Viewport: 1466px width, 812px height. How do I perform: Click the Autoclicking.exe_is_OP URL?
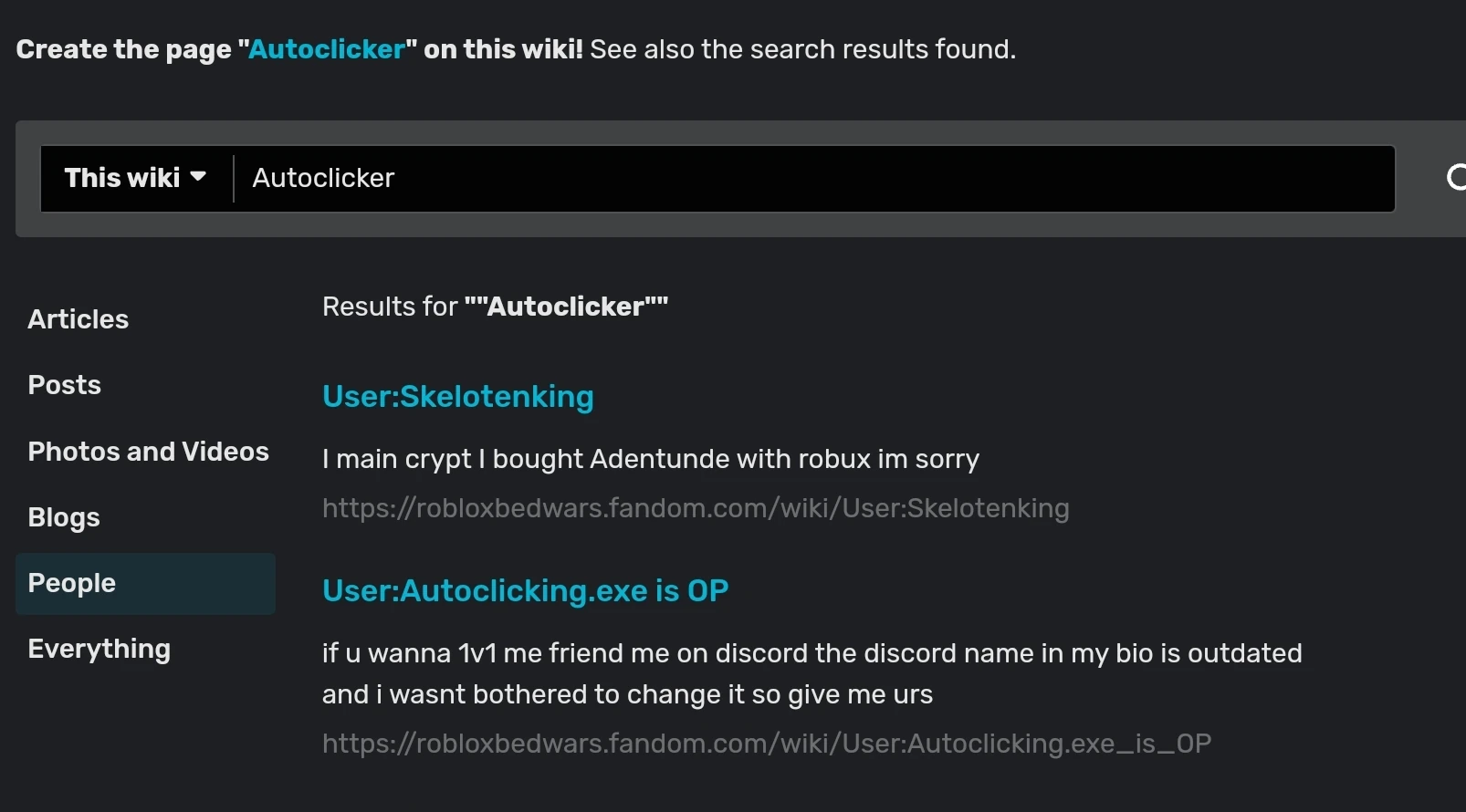pos(766,743)
